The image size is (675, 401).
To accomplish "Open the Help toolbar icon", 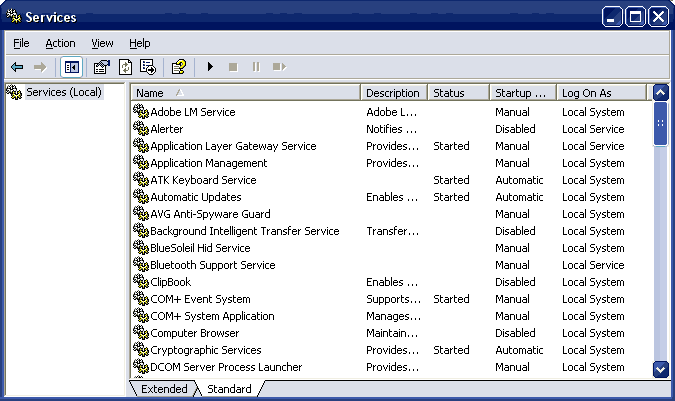I will point(179,67).
